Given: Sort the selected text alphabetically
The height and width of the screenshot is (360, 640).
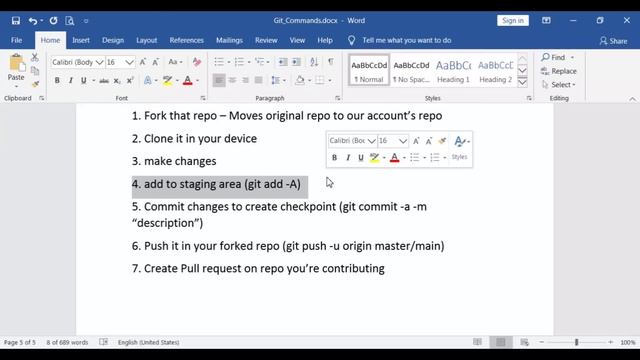Looking at the screenshot, I should point(314,62).
